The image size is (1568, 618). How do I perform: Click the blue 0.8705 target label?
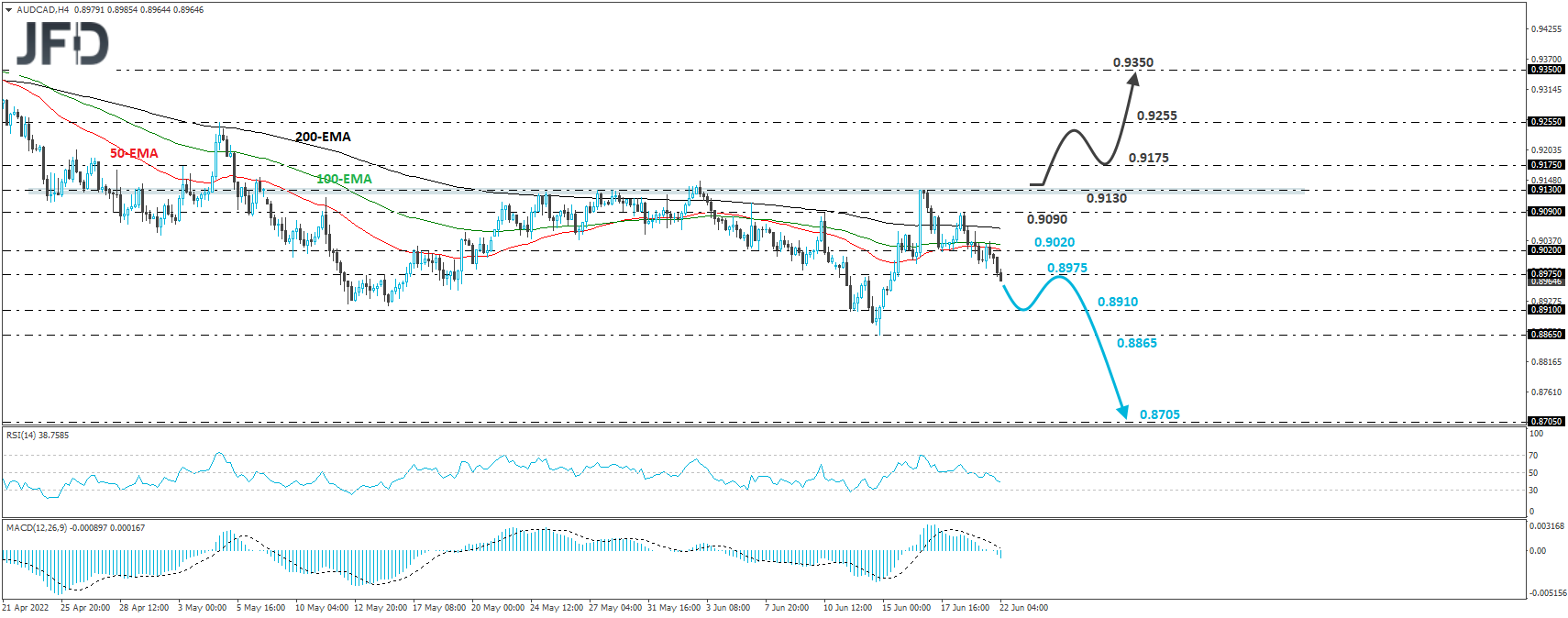click(1160, 414)
